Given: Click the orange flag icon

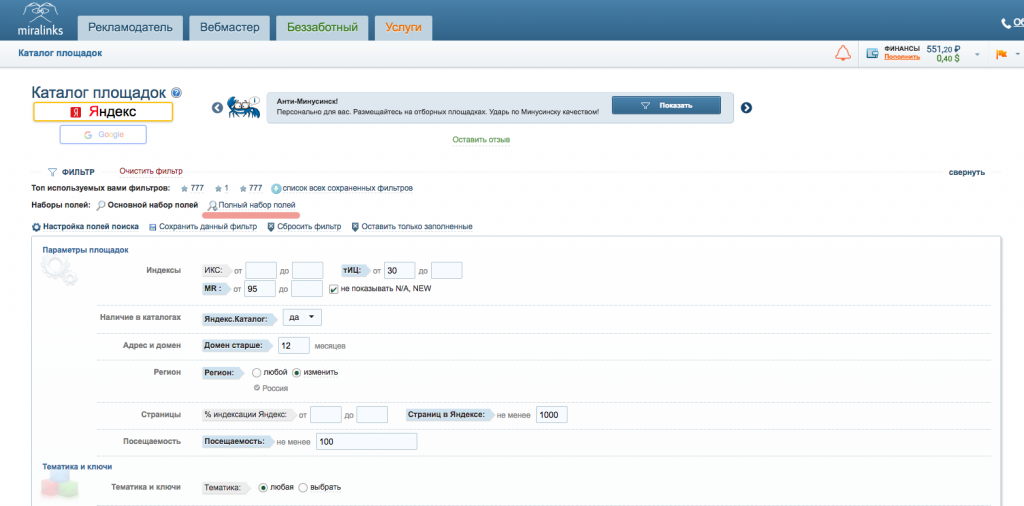Looking at the screenshot, I should (1001, 54).
